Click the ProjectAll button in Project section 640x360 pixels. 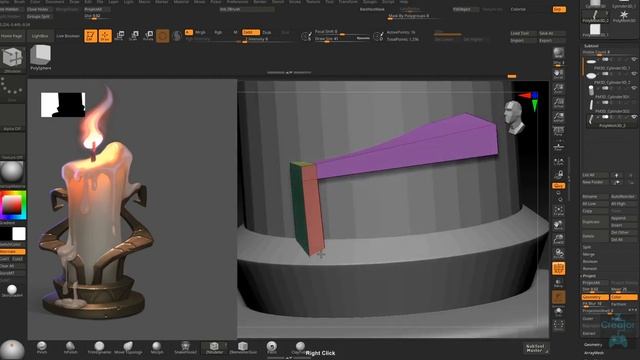point(595,283)
